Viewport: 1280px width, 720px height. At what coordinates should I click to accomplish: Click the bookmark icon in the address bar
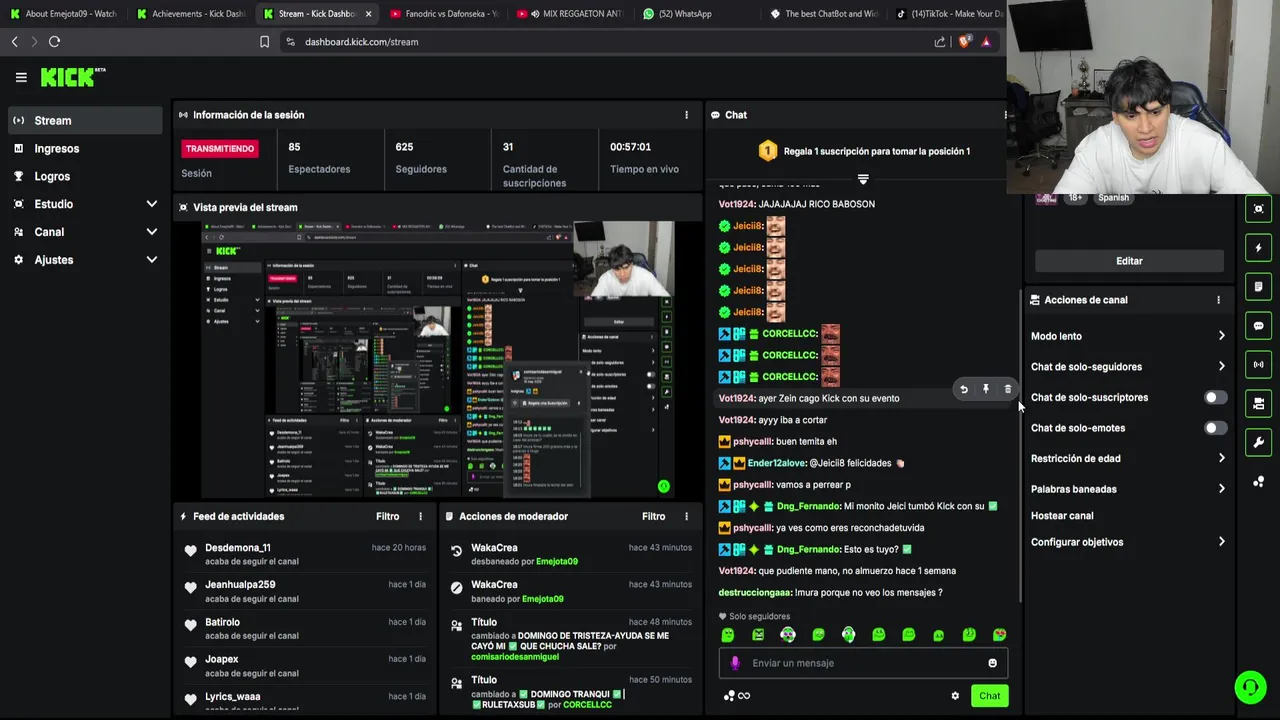coord(264,42)
